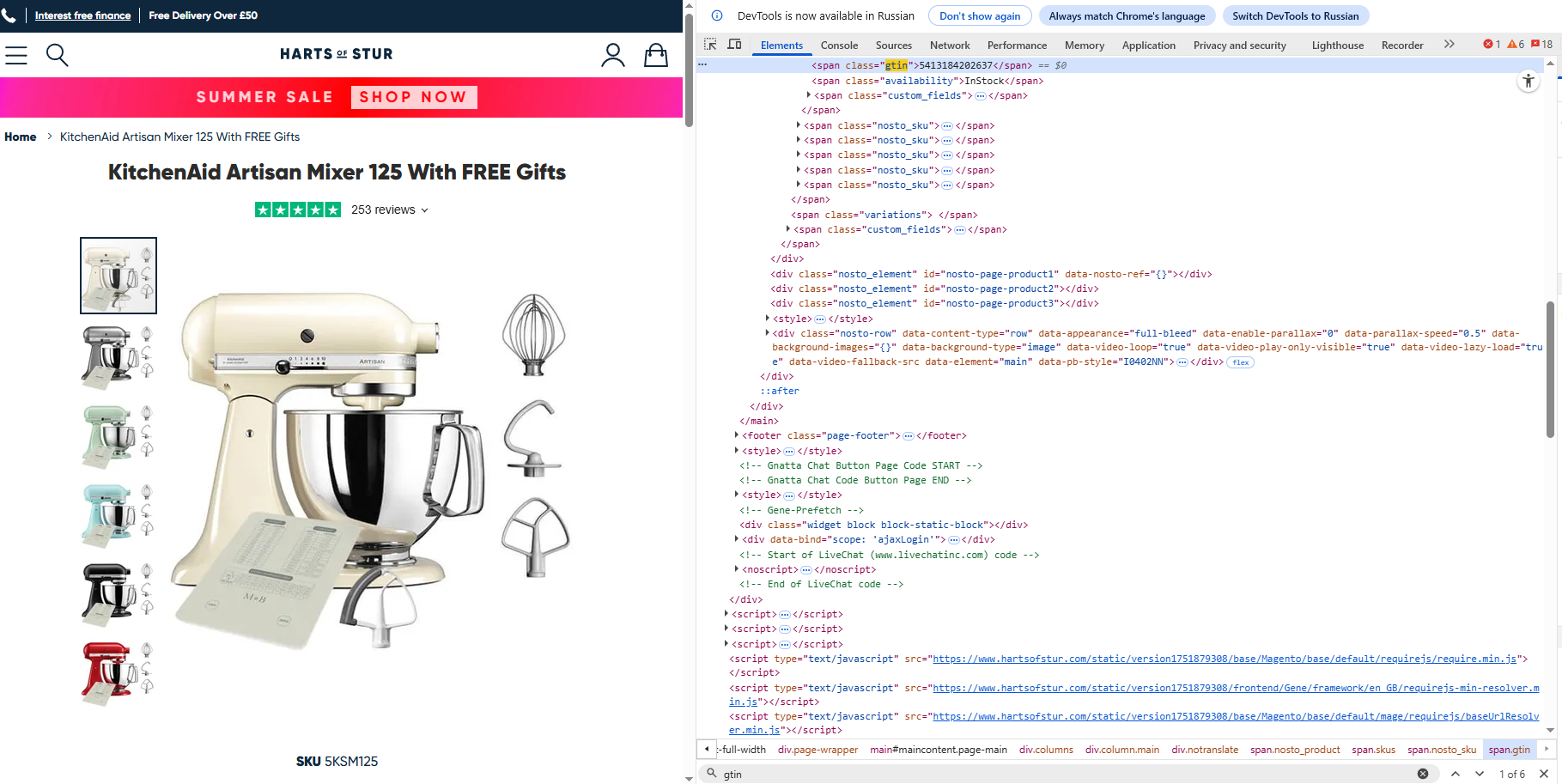Image resolution: width=1562 pixels, height=784 pixels.
Task: Select the black mixer thumbnail
Action: tap(119, 593)
